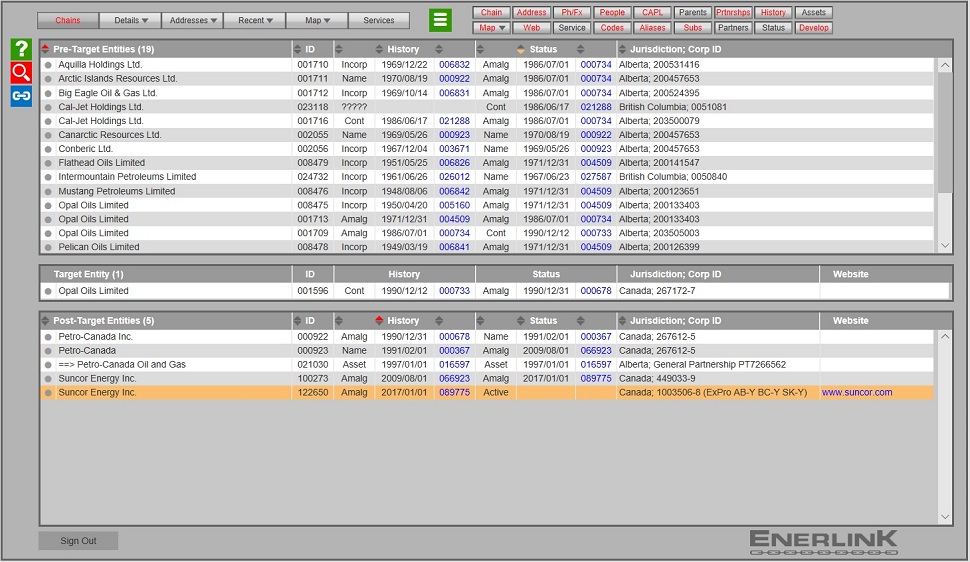Click the sort arrow before Post-Target Status header
The width and height of the screenshot is (970, 562).
(521, 321)
